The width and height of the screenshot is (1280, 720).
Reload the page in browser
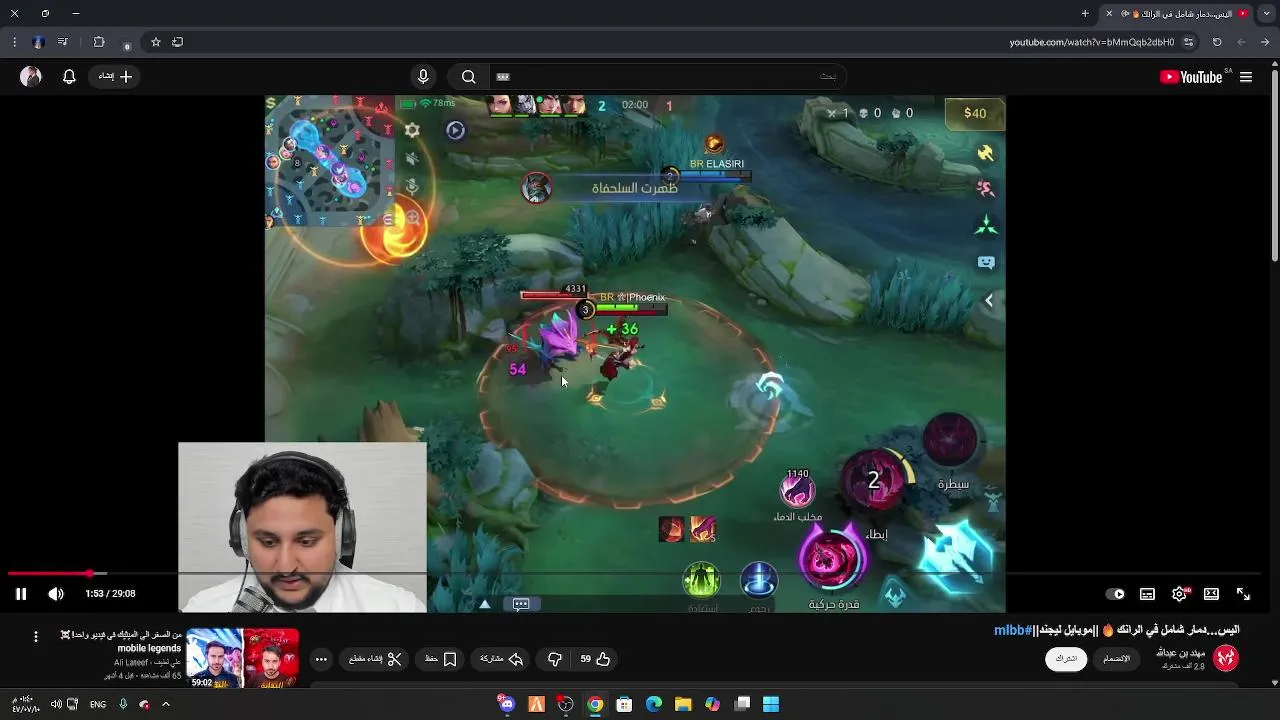pyautogui.click(x=1217, y=42)
